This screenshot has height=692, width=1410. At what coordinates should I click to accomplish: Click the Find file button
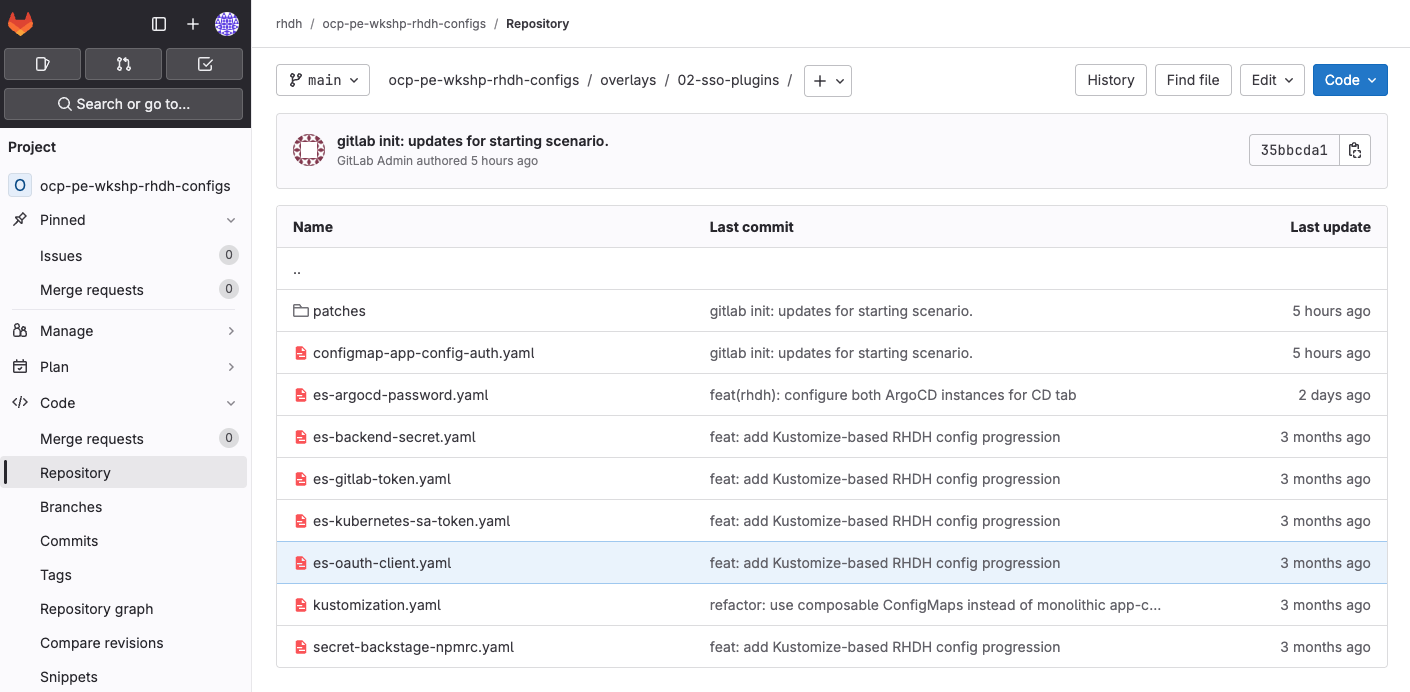point(1193,80)
